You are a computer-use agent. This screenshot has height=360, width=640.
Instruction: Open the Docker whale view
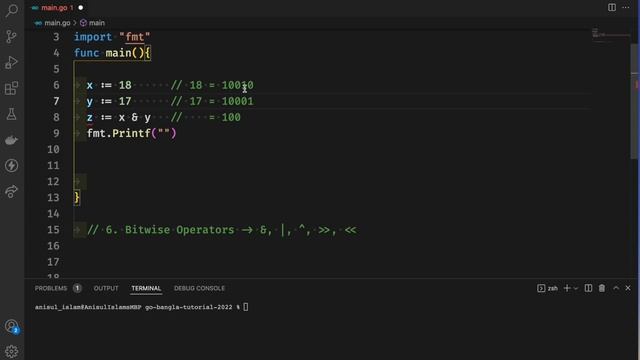11,140
